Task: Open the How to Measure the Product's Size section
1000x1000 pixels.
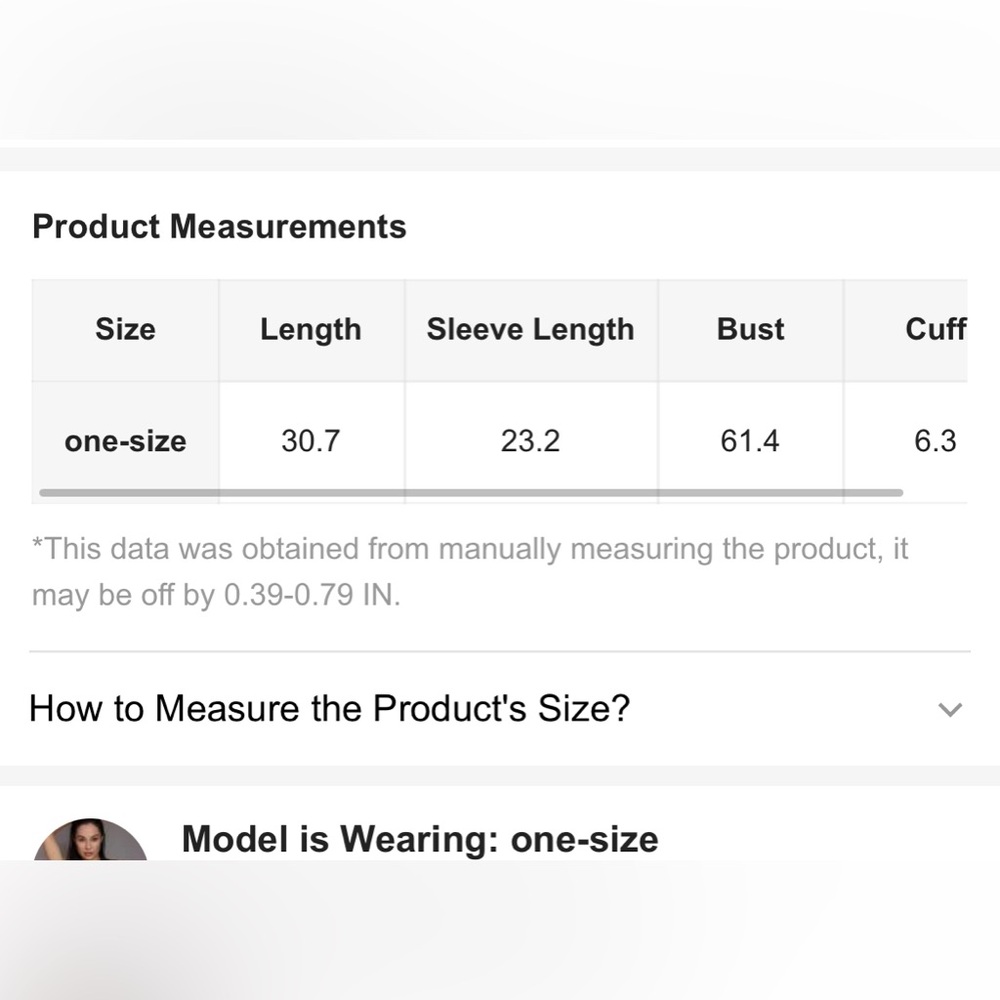Action: 499,709
